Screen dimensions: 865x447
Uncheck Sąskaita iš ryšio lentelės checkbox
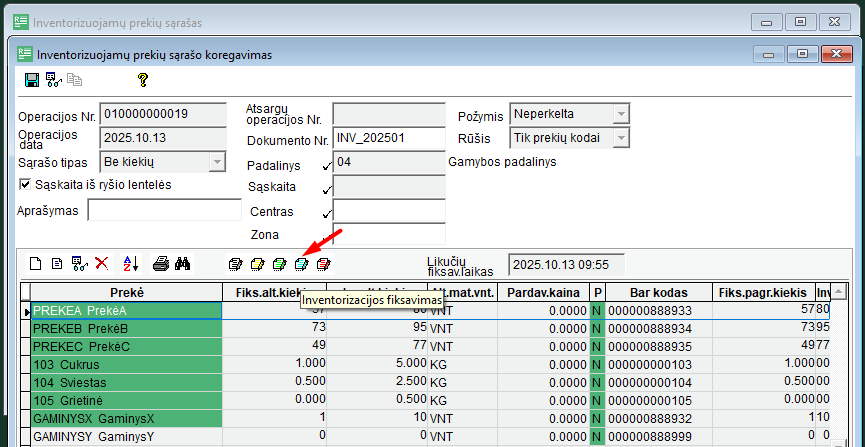[x=26, y=184]
